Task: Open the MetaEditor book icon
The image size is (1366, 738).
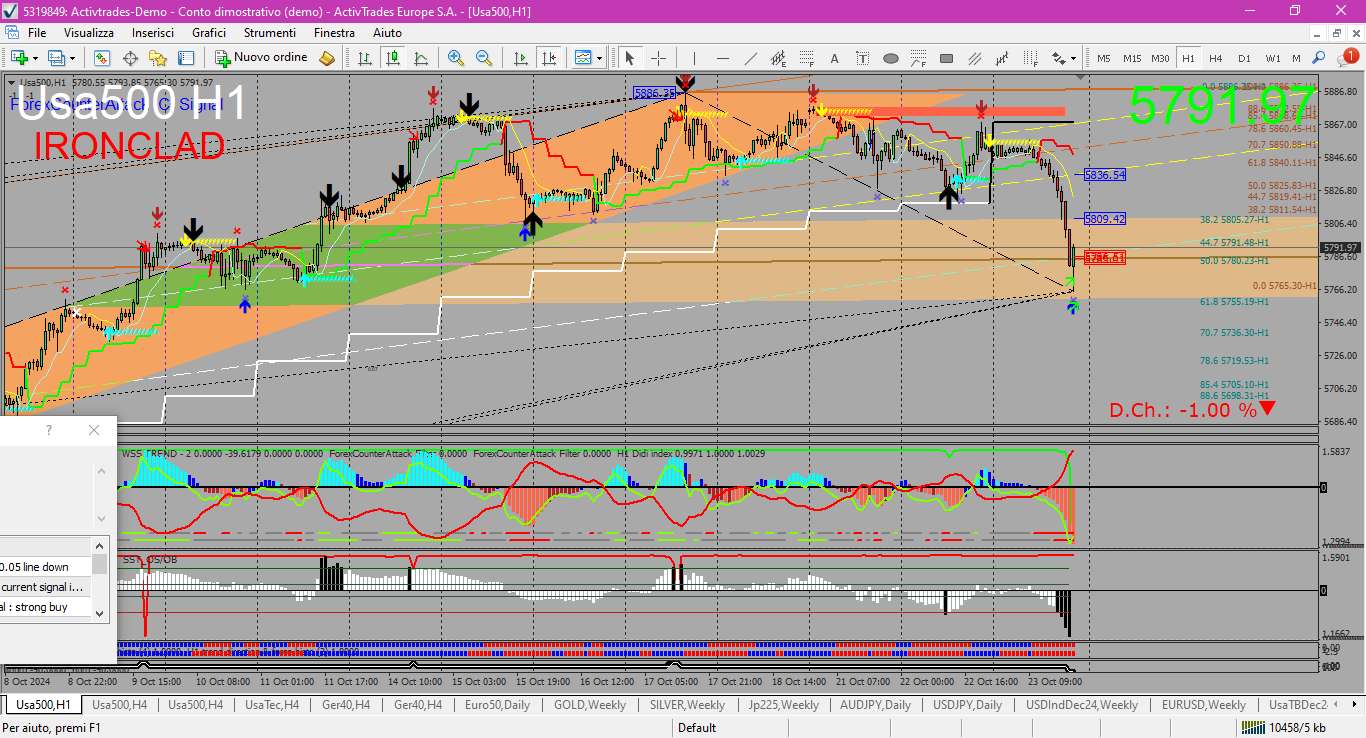Action: [x=327, y=58]
